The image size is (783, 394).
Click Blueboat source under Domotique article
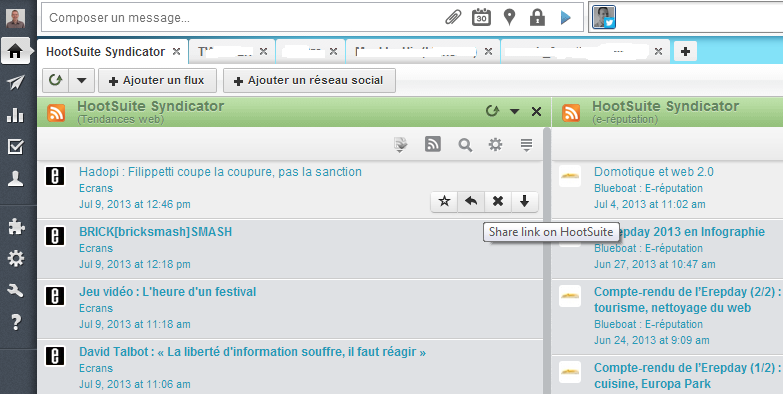(648, 188)
